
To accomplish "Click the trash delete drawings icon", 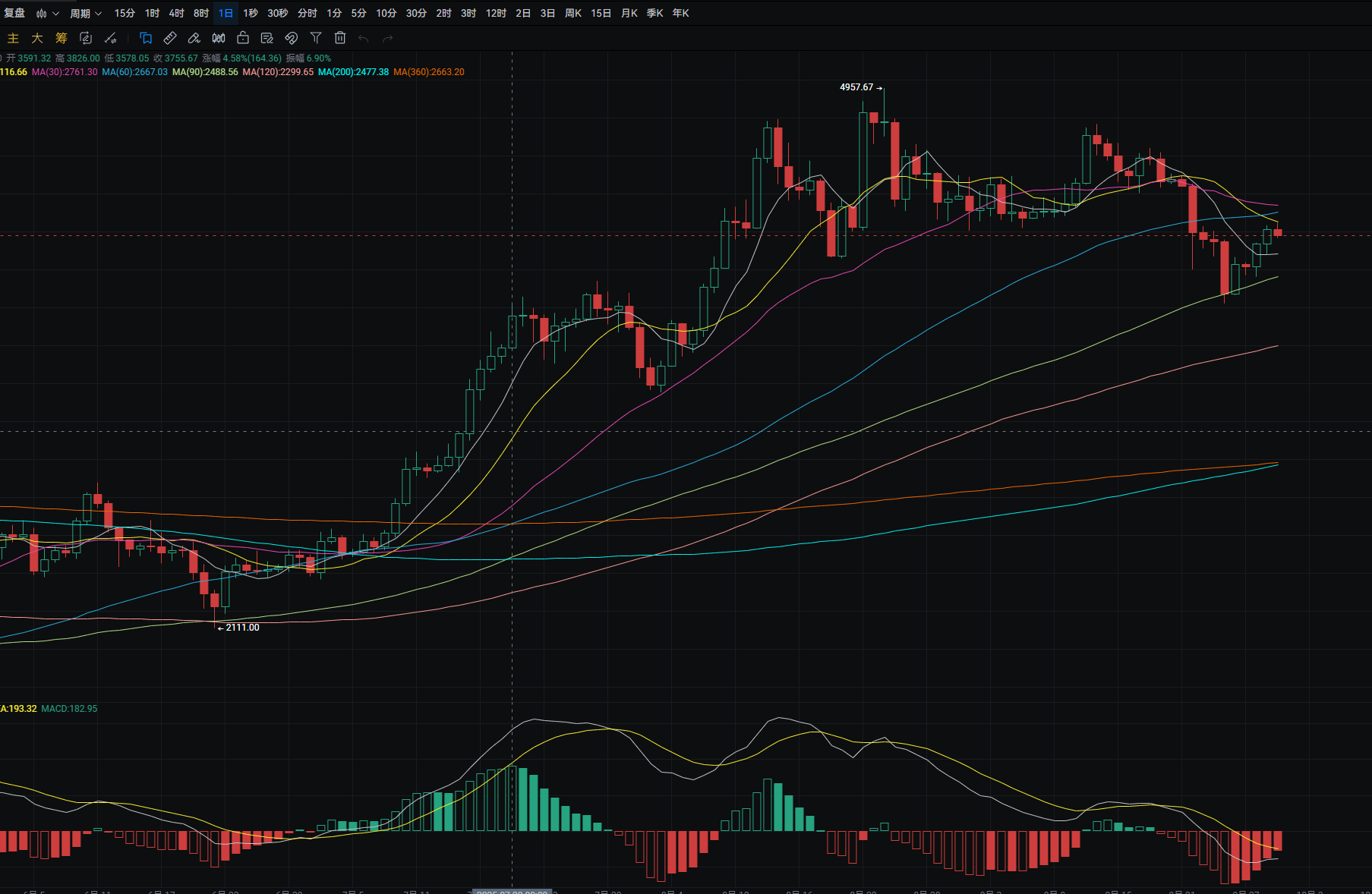I will pyautogui.click(x=340, y=38).
